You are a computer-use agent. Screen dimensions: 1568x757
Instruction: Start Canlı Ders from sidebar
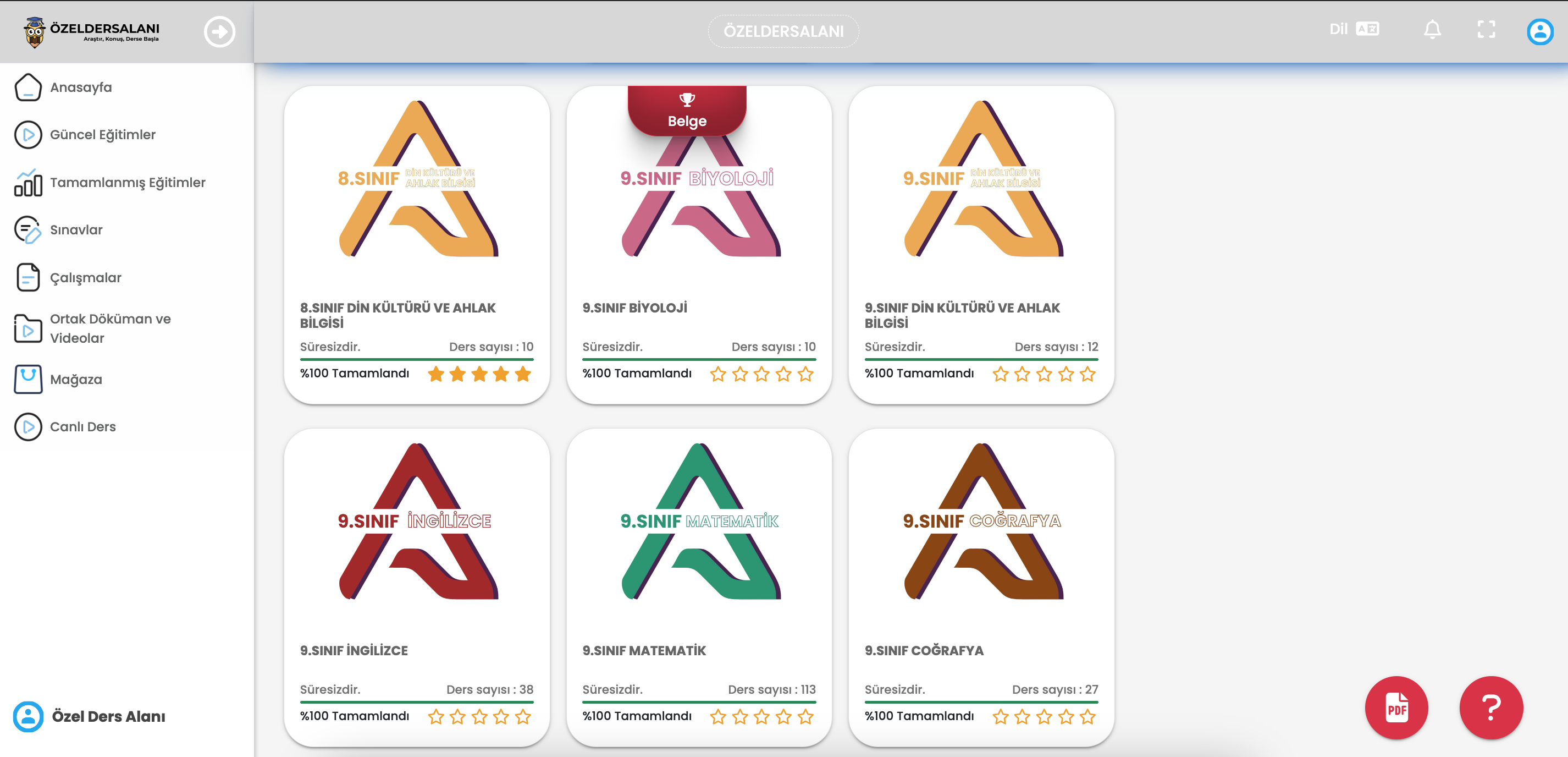coord(83,427)
